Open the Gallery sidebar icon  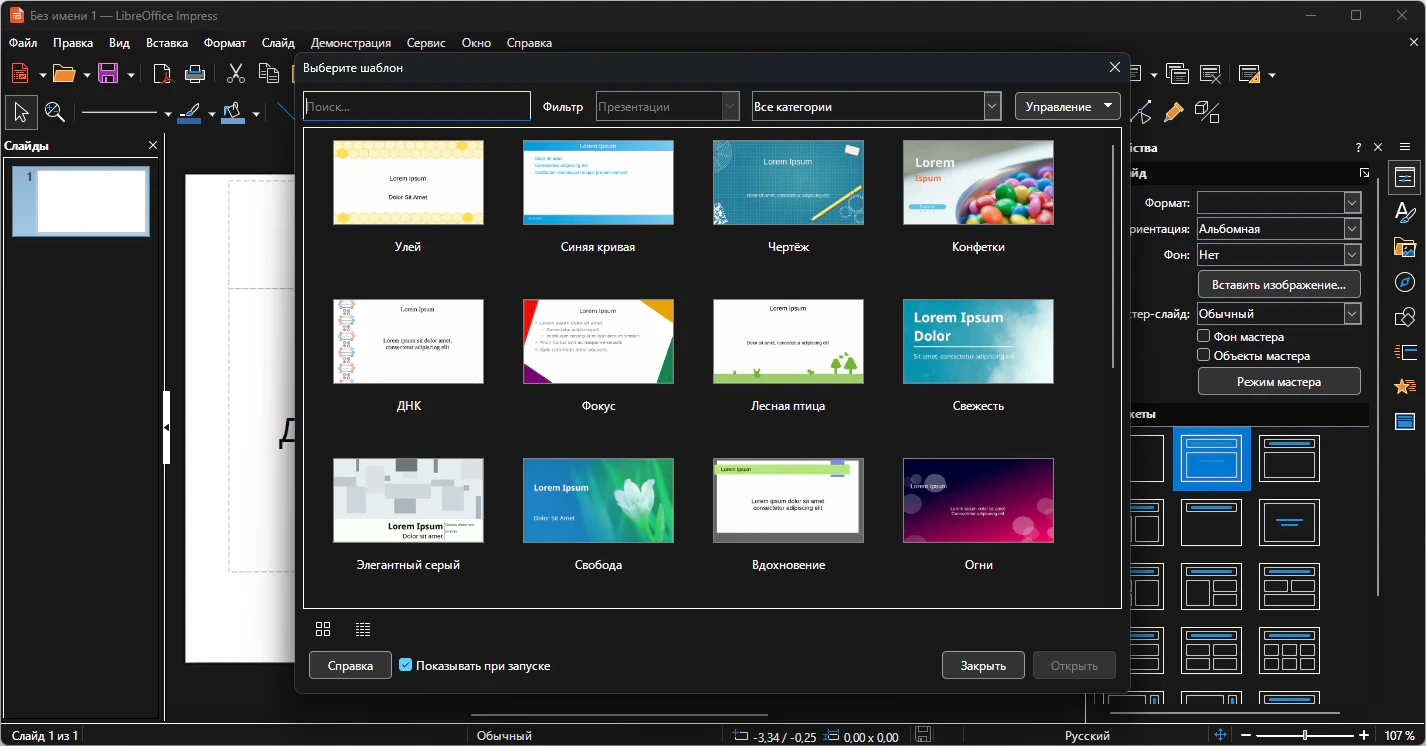coord(1405,247)
